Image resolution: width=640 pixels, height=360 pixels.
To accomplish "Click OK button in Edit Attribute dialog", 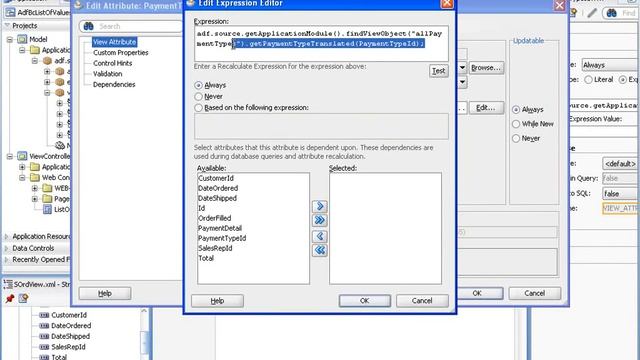I will click(x=477, y=293).
